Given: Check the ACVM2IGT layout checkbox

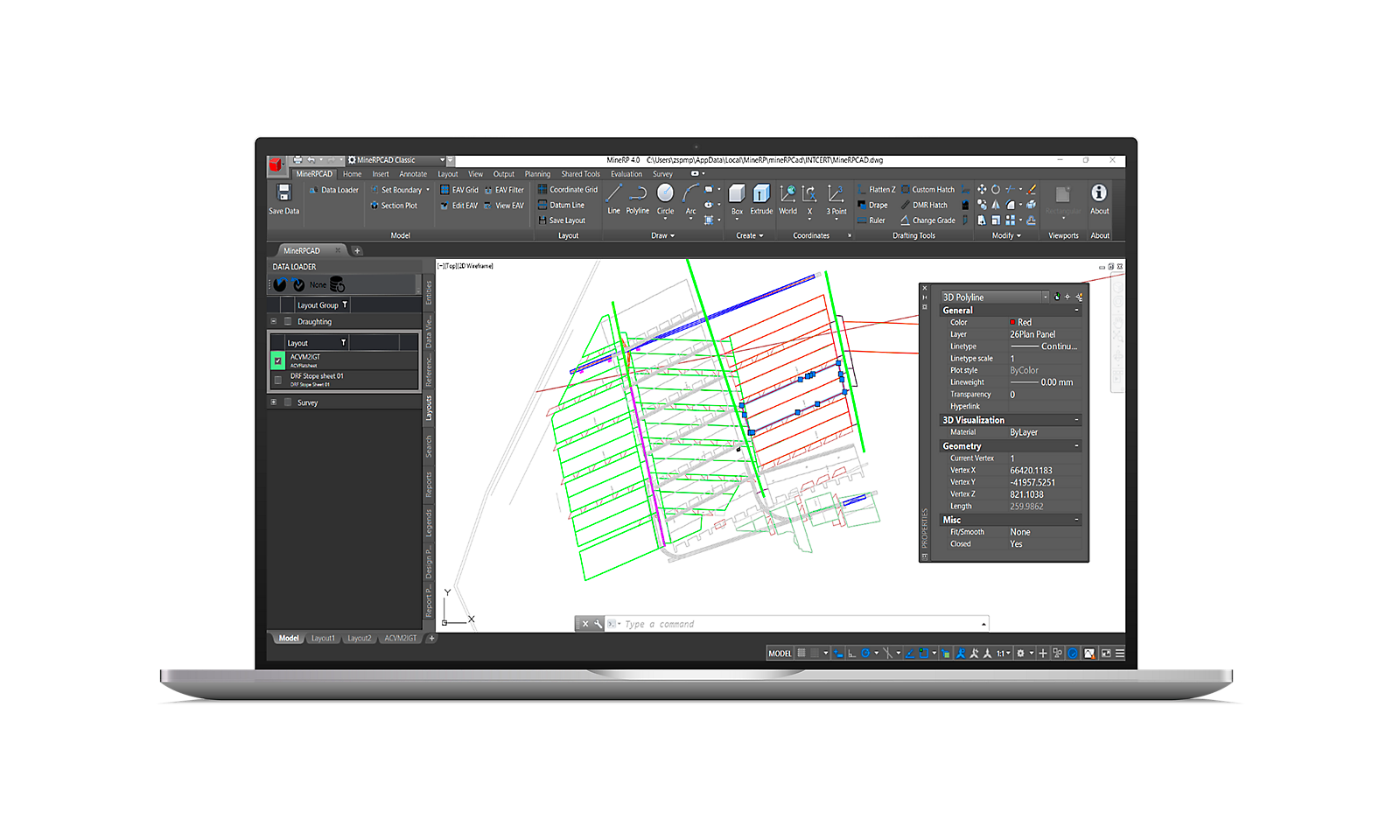Looking at the screenshot, I should click(x=278, y=360).
